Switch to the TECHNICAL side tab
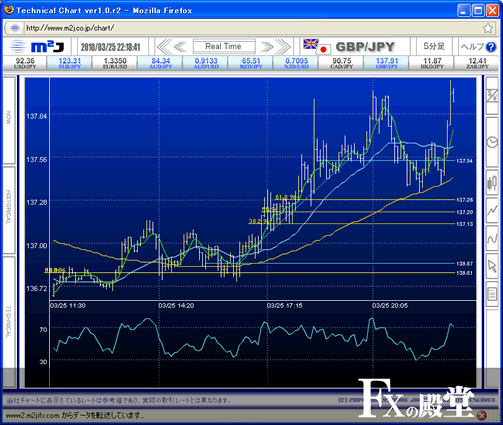503x425 pixels. 9,322
